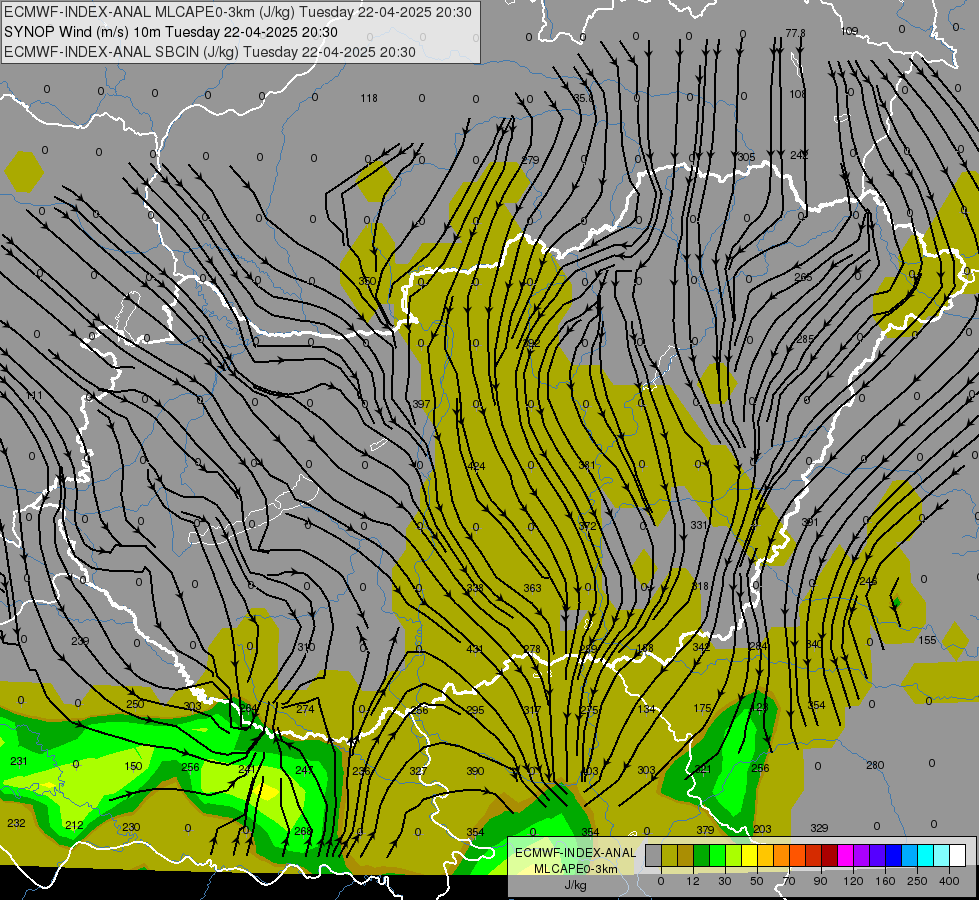
Task: Click the pure blue legend swatch
Action: (893, 856)
